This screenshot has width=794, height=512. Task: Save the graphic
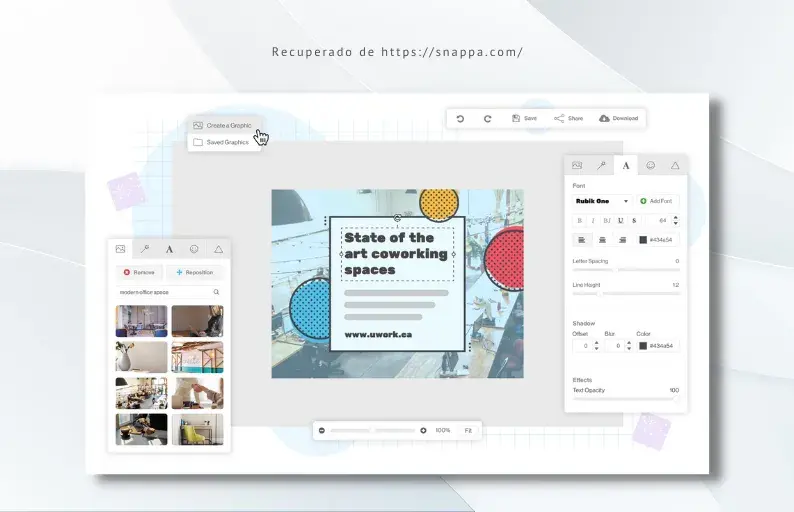(x=524, y=118)
